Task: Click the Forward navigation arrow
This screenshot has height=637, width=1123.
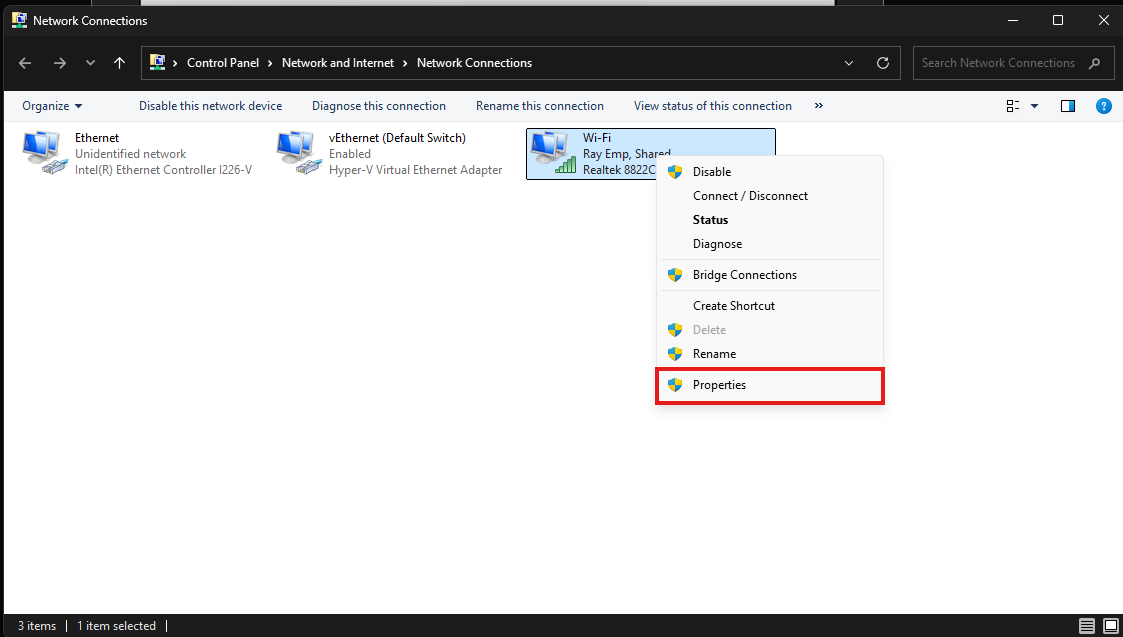Action: coord(59,63)
